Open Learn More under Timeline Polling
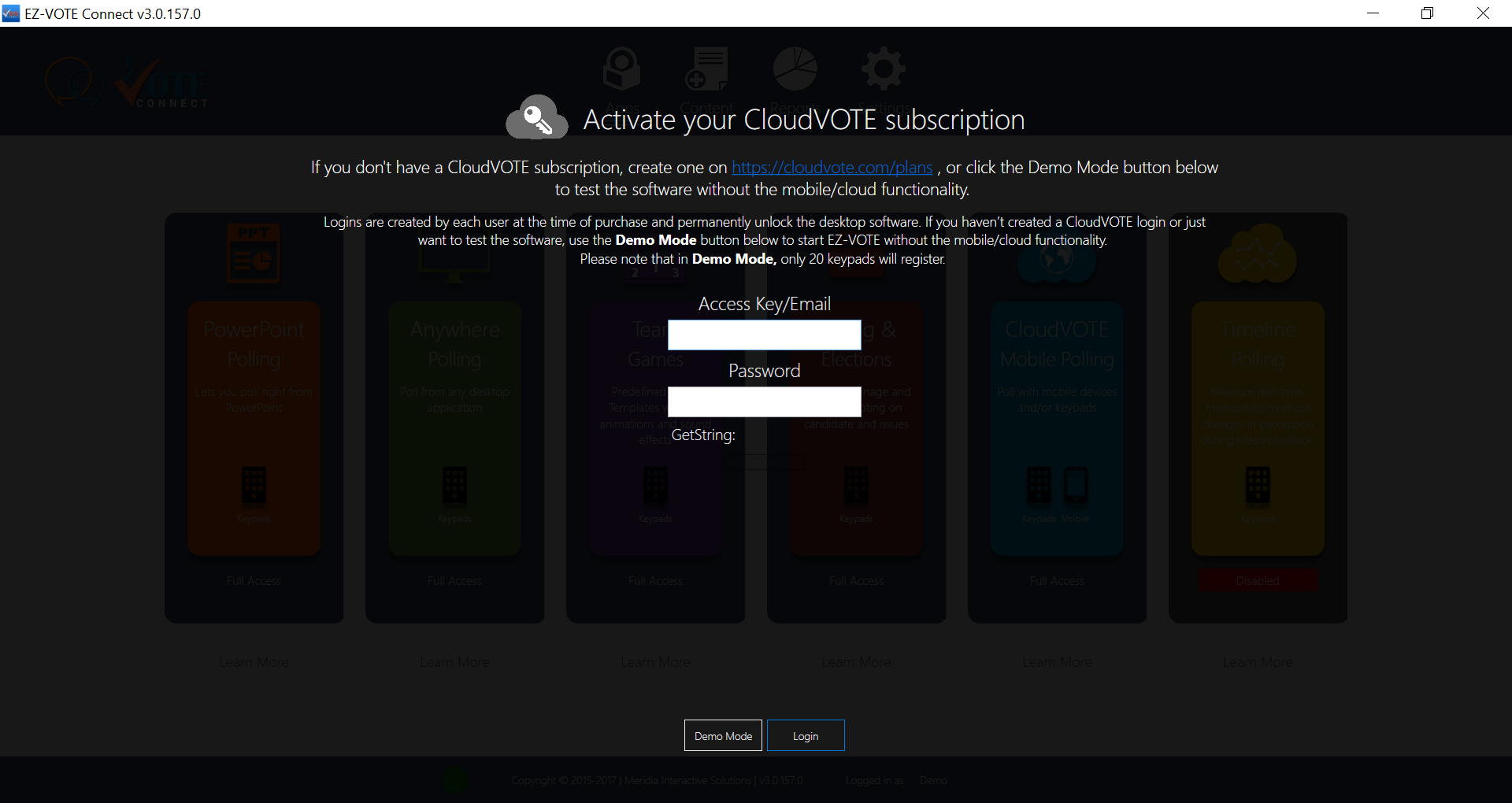Viewport: 1512px width, 803px height. click(1258, 662)
